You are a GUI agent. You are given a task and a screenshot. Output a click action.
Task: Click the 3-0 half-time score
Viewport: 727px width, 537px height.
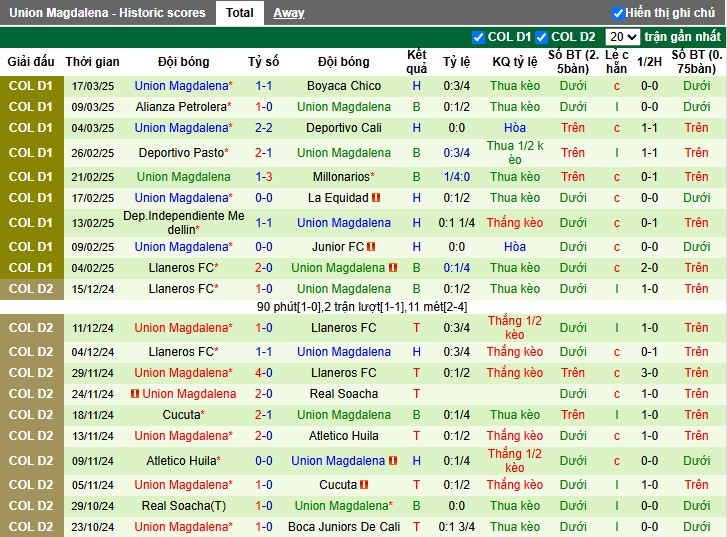pos(649,373)
